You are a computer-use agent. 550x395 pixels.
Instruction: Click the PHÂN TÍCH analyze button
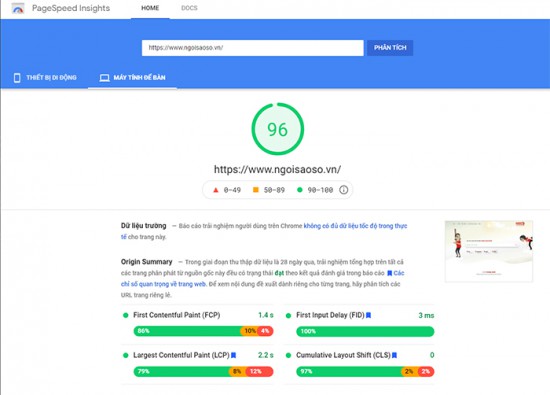tap(390, 48)
